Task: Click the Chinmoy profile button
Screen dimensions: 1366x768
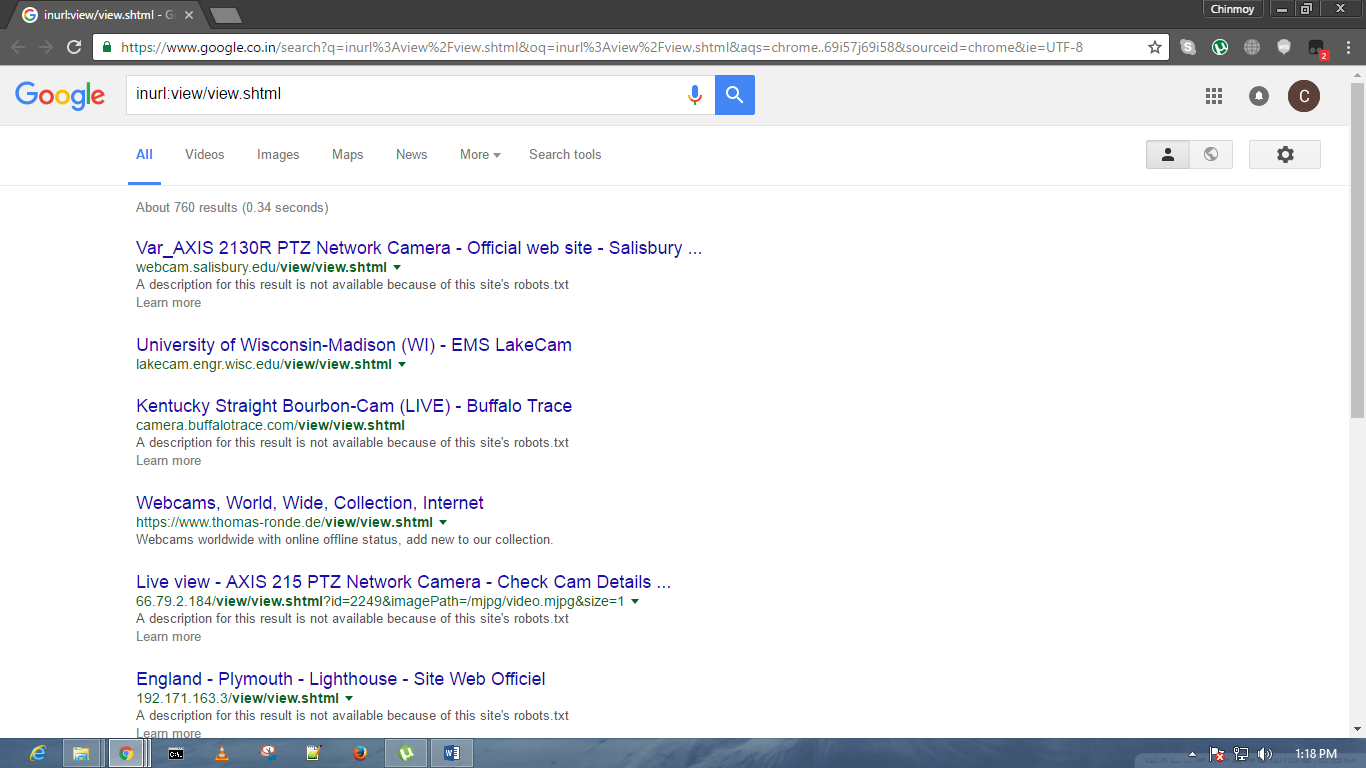Action: (x=1234, y=9)
